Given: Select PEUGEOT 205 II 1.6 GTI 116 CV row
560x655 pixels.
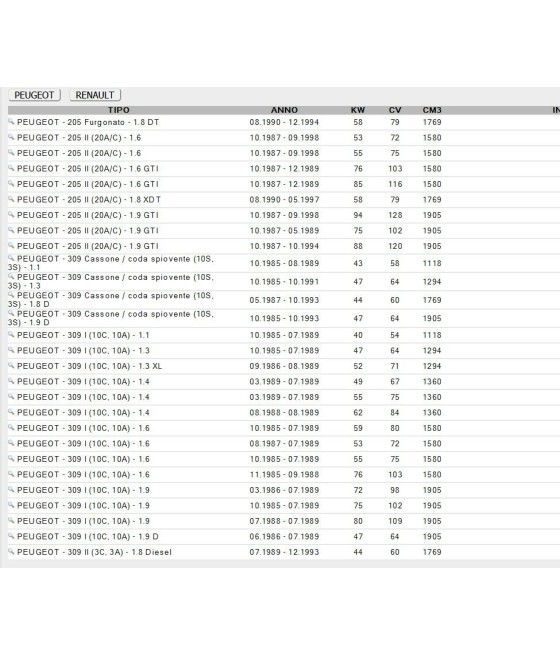Looking at the screenshot, I should (284, 184).
